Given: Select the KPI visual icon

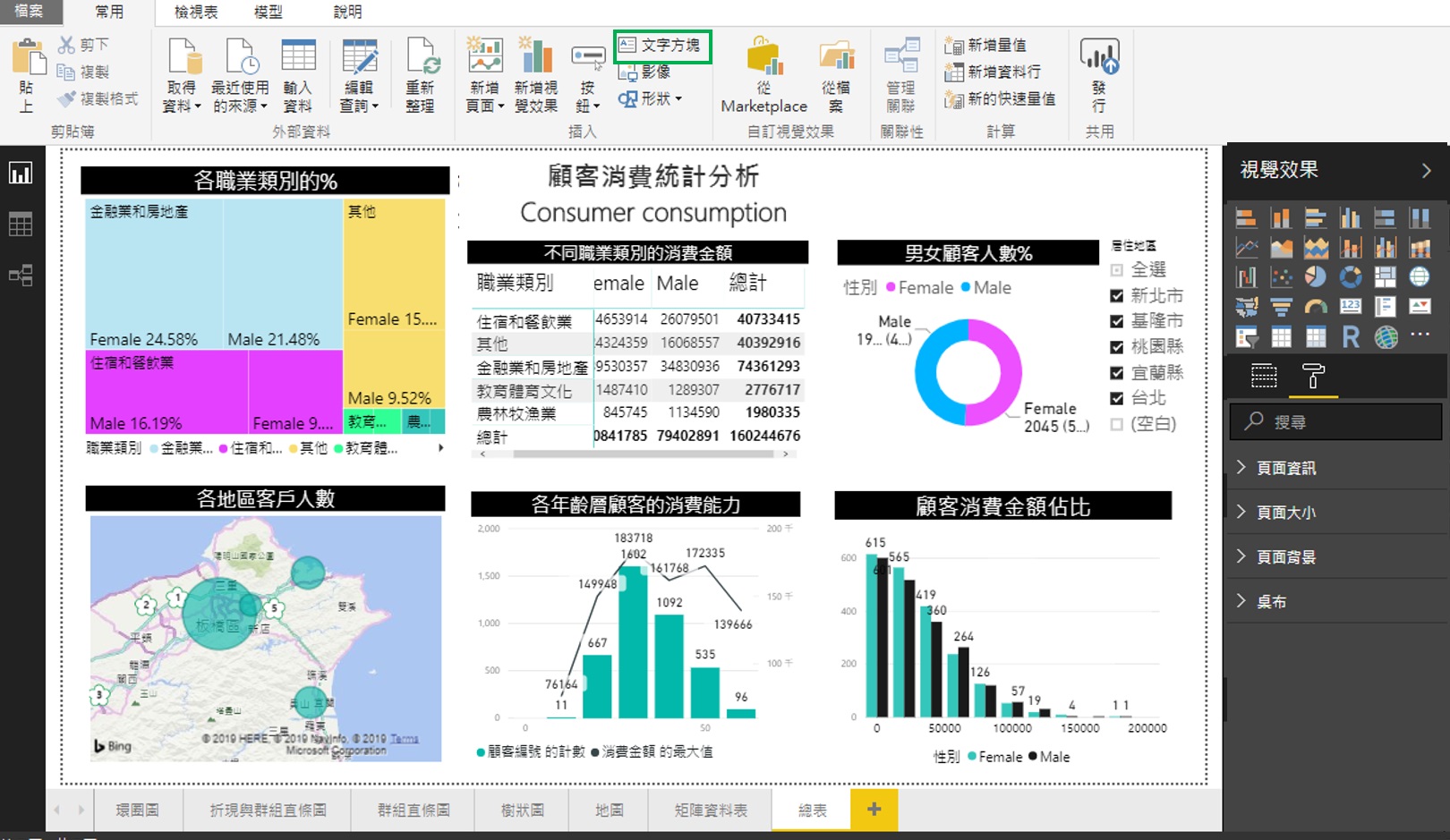Looking at the screenshot, I should point(1420,307).
